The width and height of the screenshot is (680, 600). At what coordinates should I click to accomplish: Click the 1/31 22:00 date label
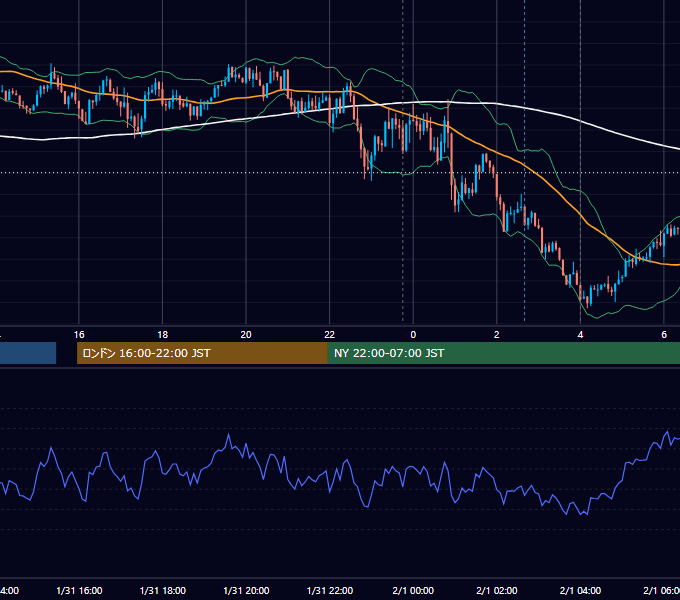[330, 590]
